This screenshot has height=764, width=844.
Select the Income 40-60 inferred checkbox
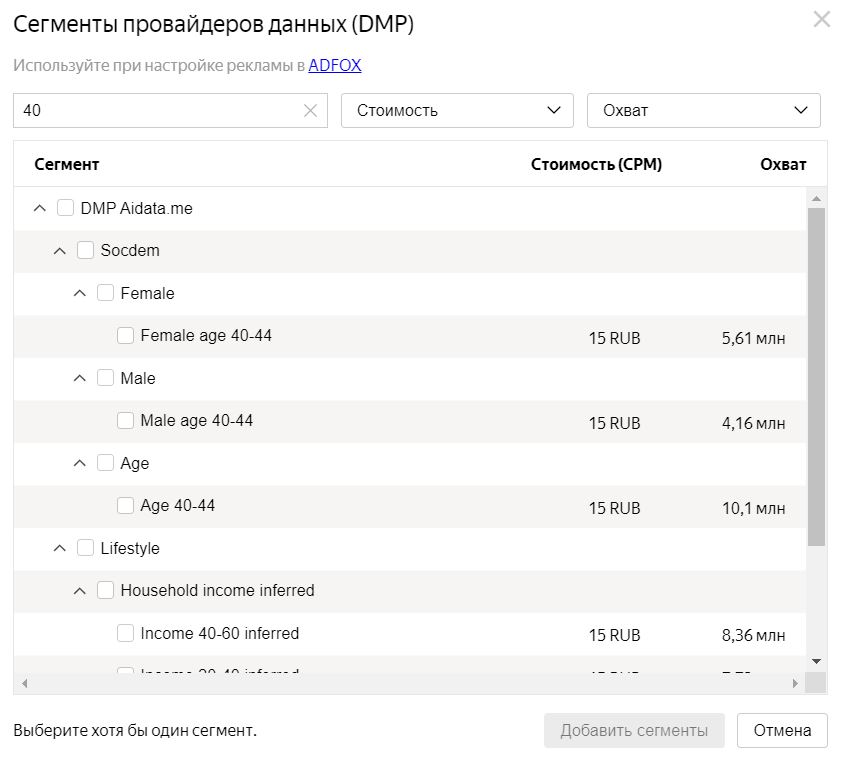click(125, 633)
